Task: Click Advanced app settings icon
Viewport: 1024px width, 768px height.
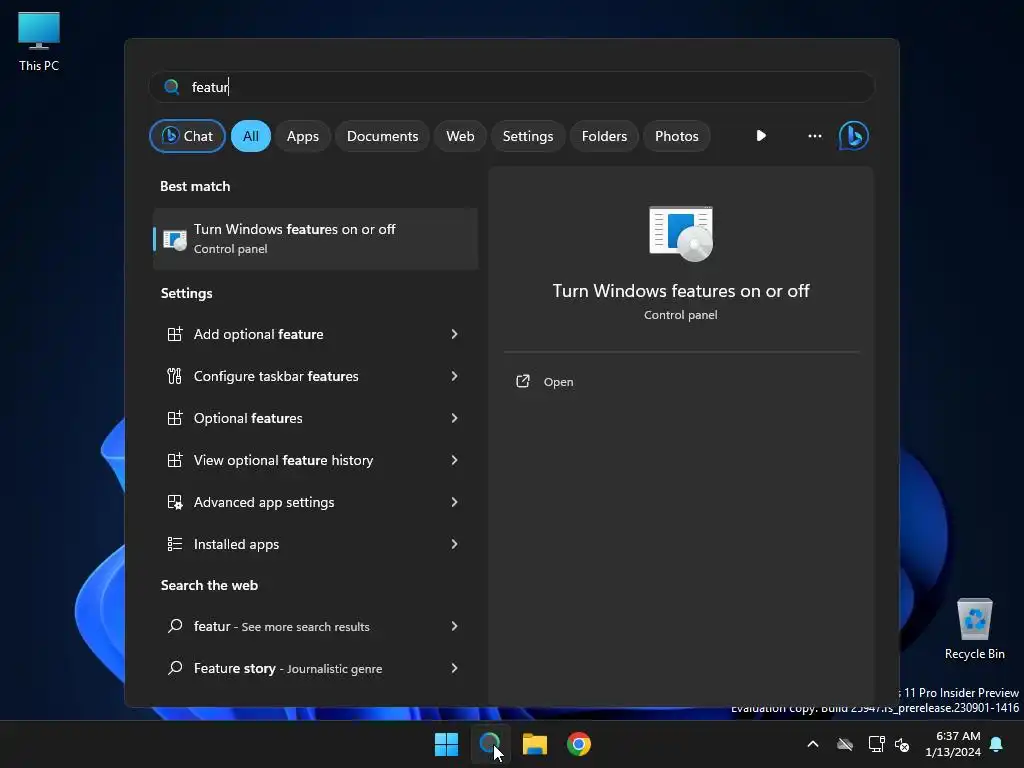Action: [x=174, y=502]
